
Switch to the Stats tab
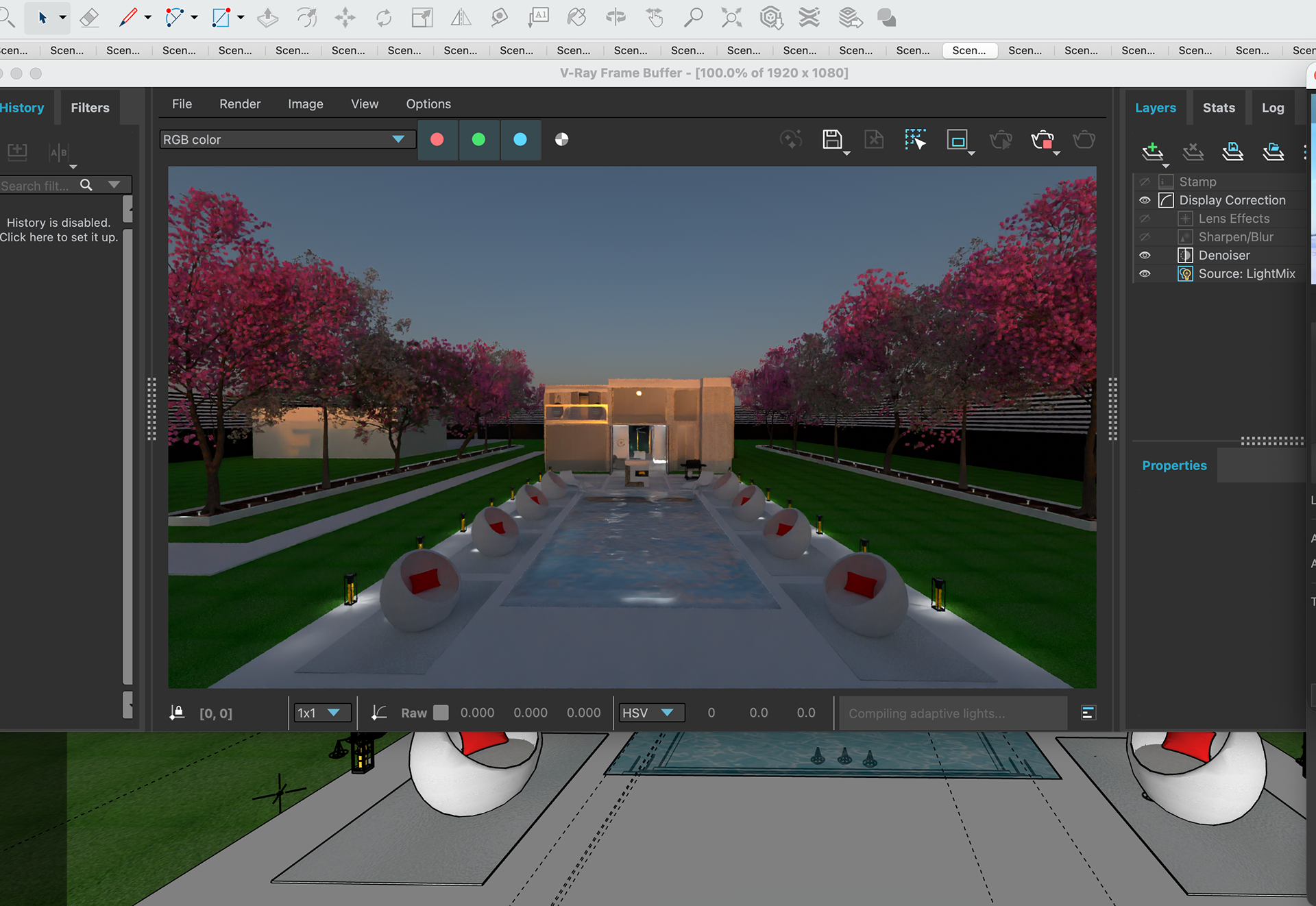[x=1218, y=108]
